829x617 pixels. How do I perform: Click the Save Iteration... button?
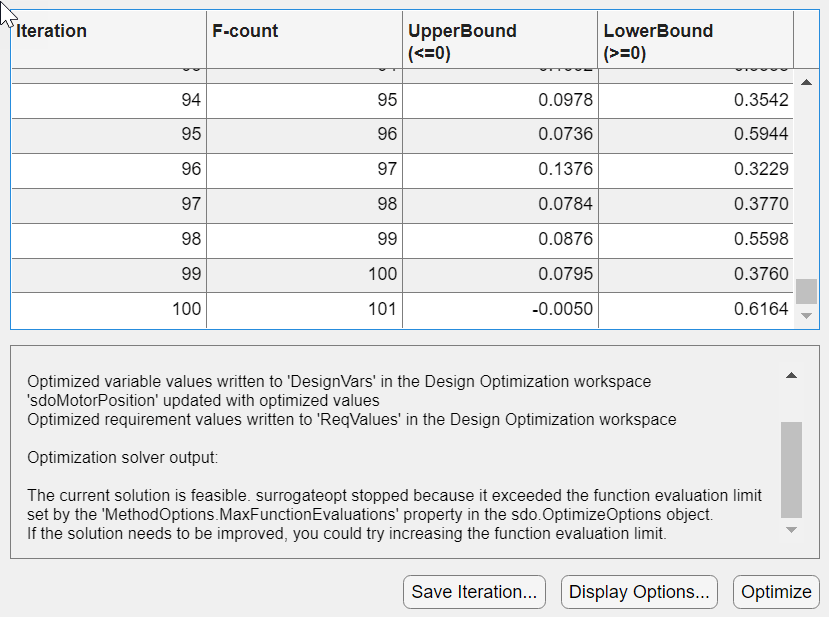[474, 592]
